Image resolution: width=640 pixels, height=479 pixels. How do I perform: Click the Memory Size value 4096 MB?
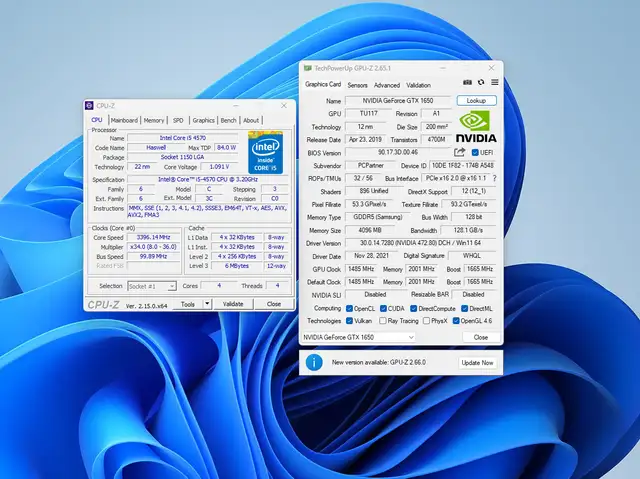[370, 230]
